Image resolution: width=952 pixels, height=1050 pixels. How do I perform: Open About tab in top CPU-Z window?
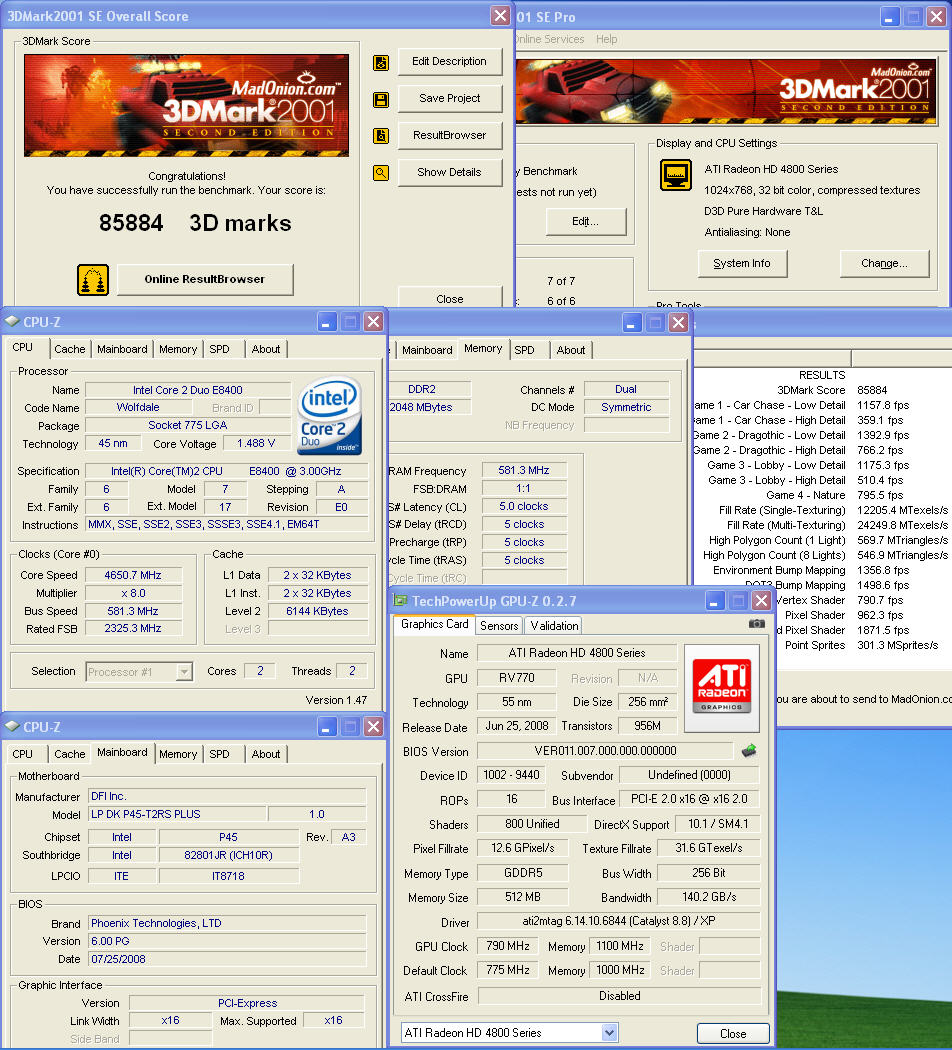click(x=266, y=349)
